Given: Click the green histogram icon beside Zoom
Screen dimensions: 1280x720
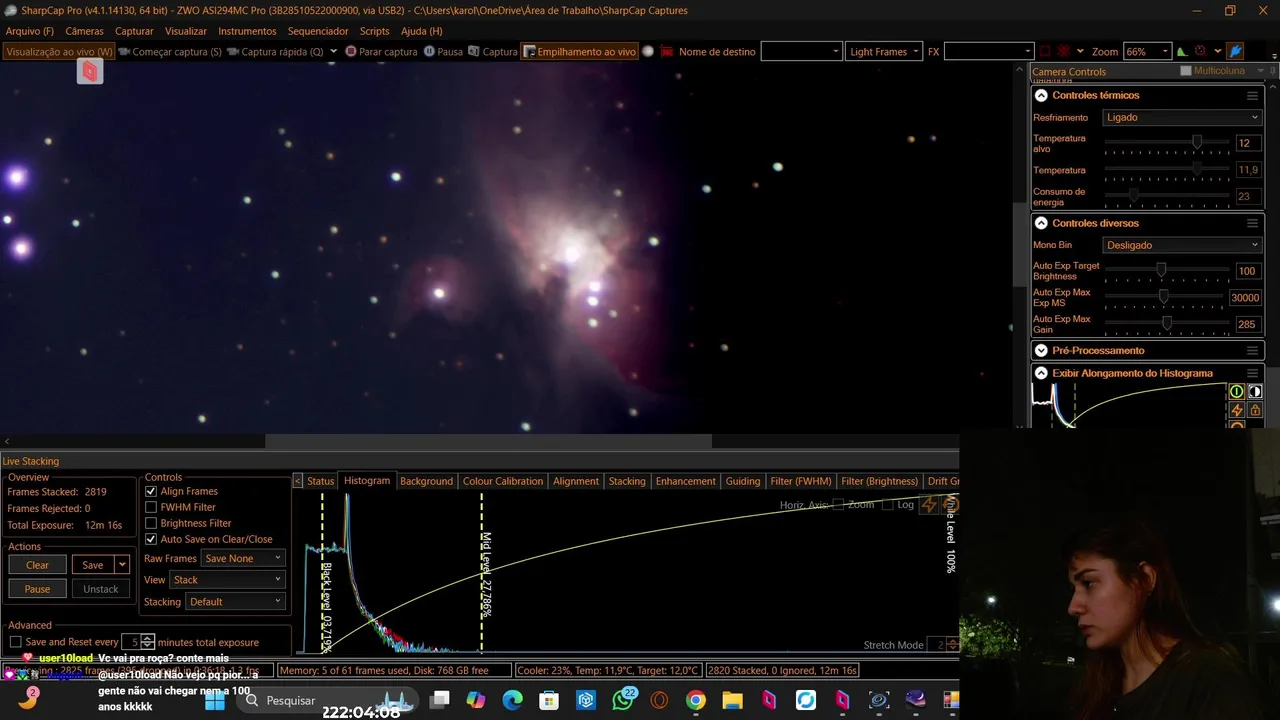Looking at the screenshot, I should [1182, 51].
